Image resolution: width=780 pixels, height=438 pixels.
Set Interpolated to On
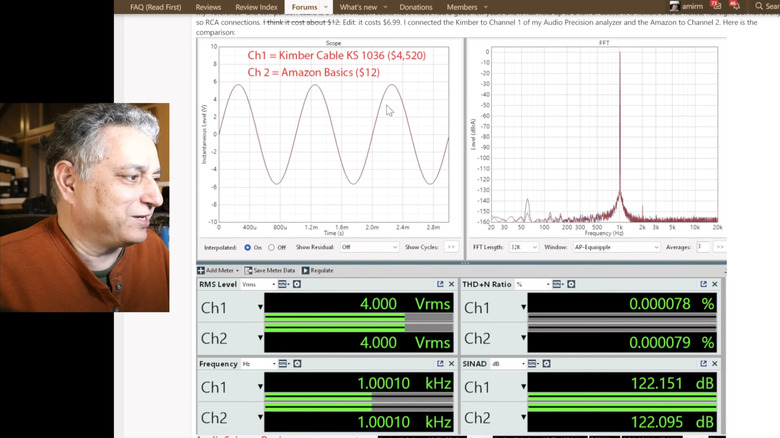tap(247, 247)
